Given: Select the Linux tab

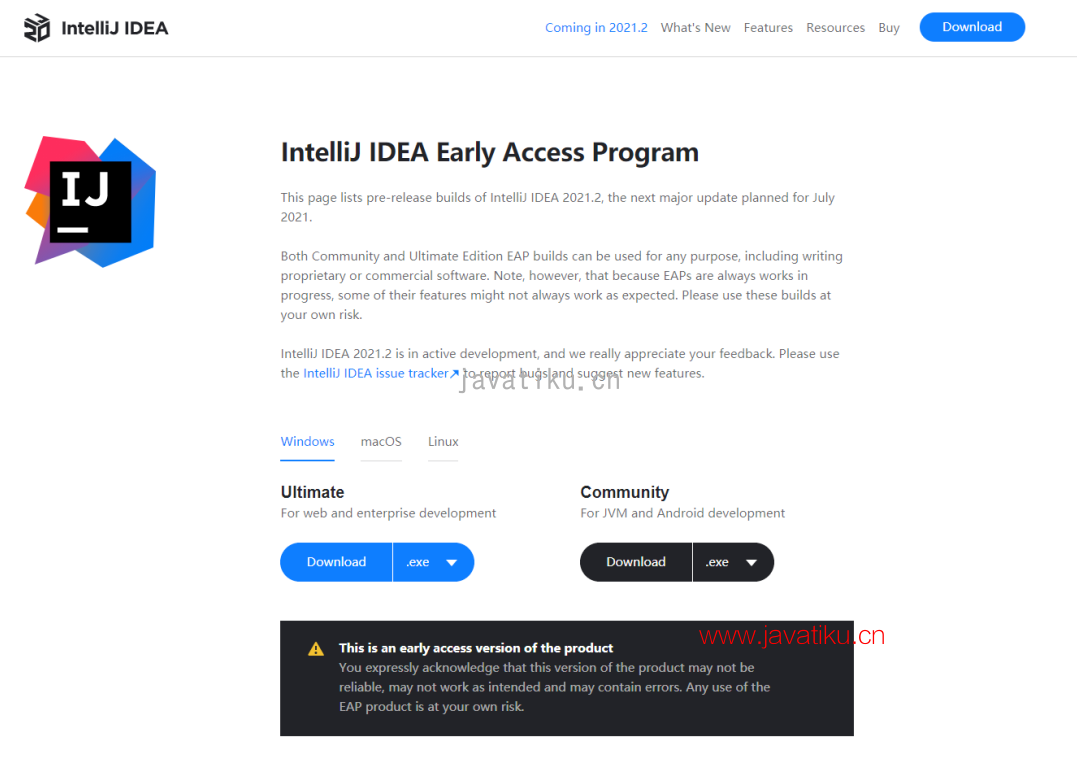Looking at the screenshot, I should (x=443, y=442).
